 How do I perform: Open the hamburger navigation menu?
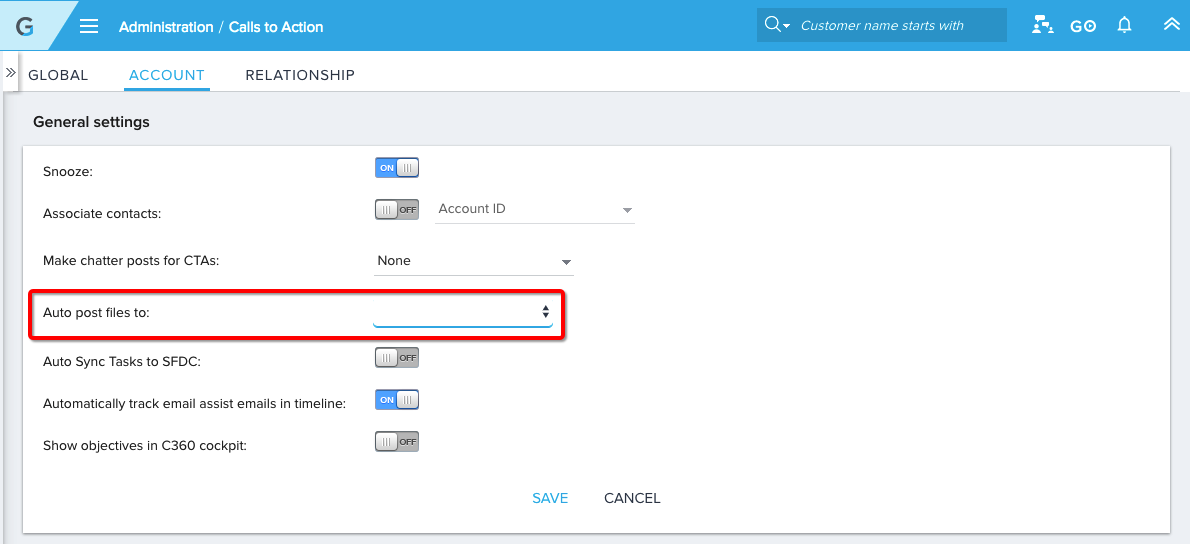point(90,27)
